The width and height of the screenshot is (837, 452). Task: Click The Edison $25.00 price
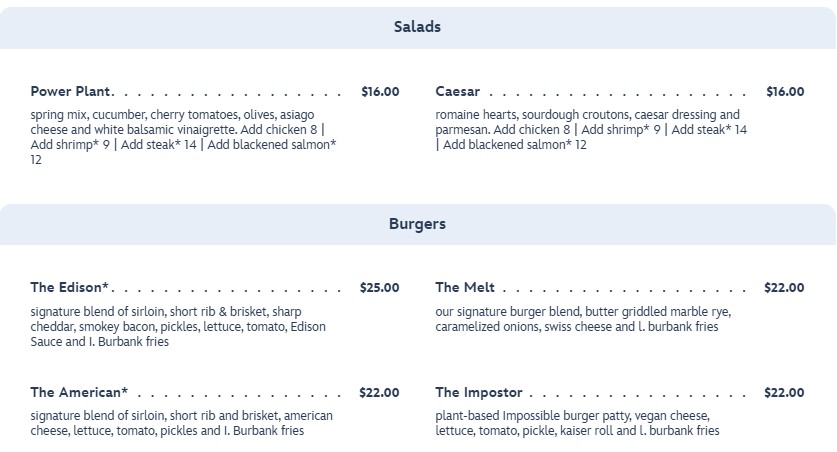point(379,288)
